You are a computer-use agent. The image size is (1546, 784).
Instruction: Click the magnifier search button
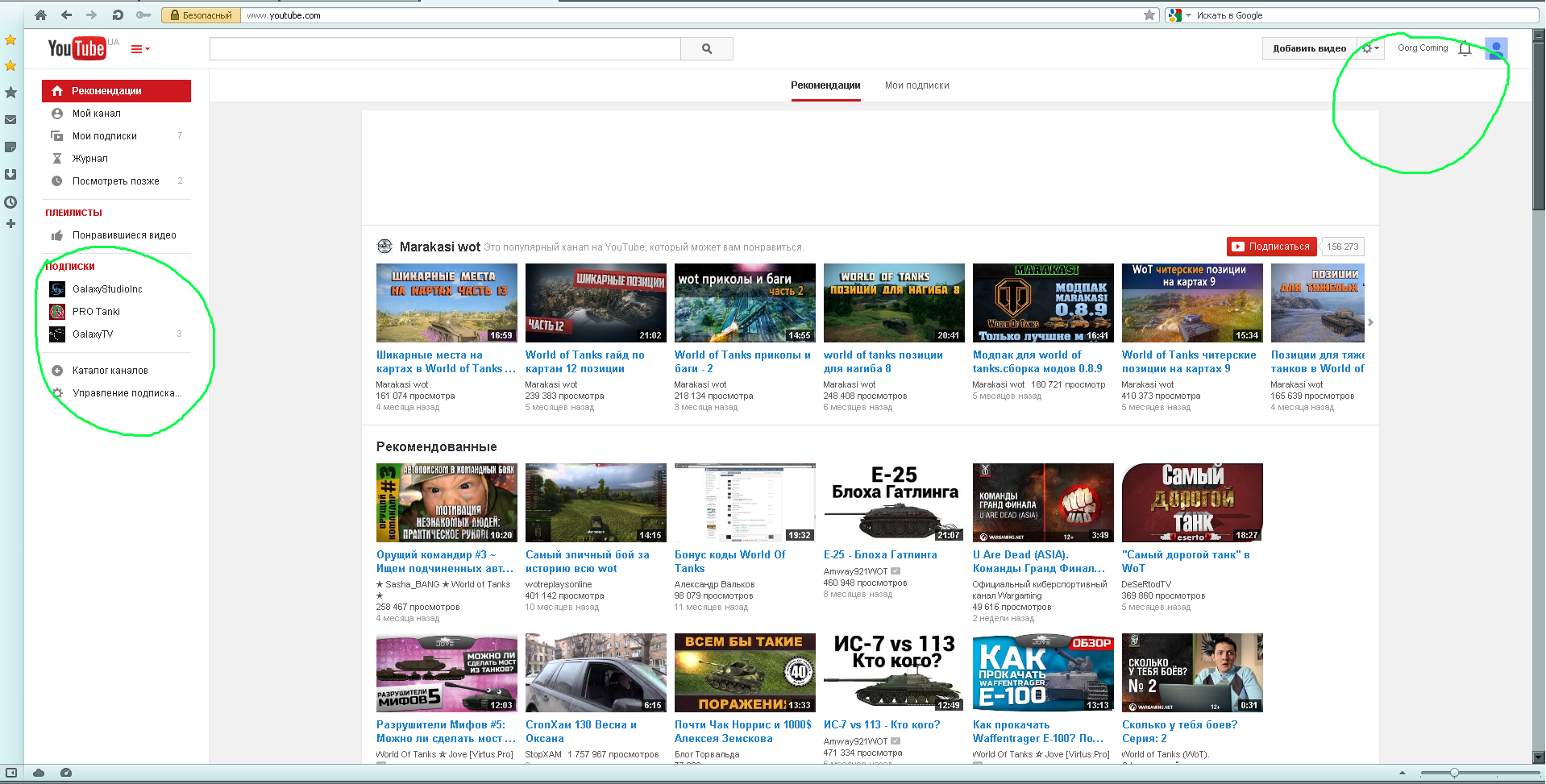coord(707,48)
